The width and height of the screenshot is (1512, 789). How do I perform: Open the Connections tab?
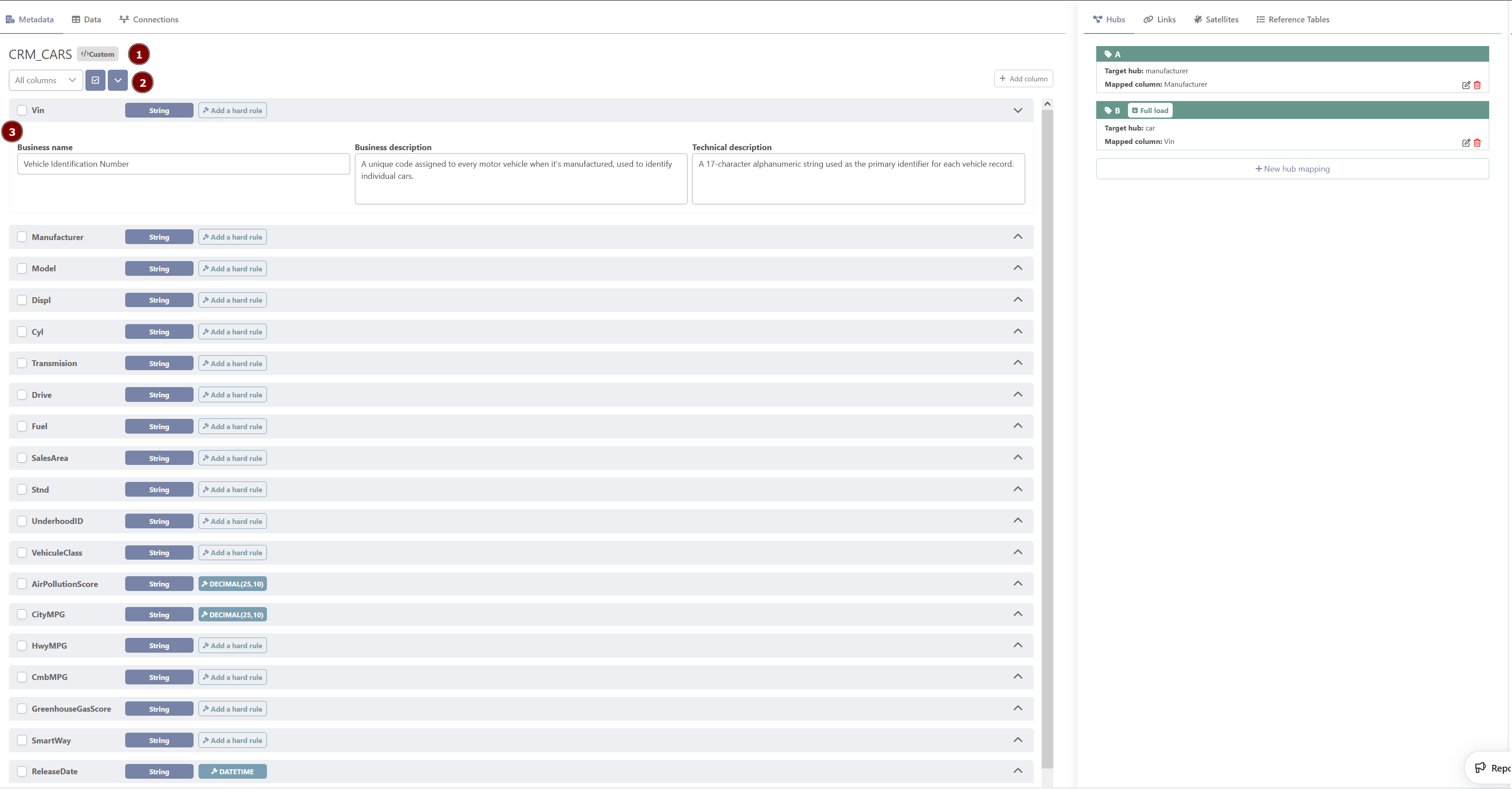[149, 19]
